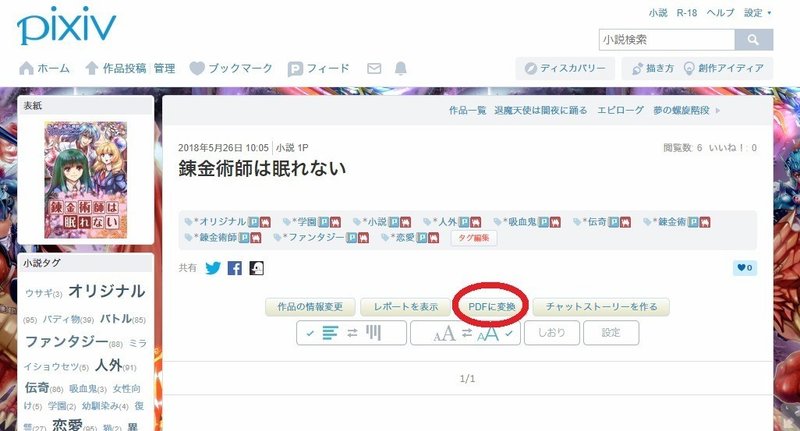The height and width of the screenshot is (431, 800).
Task: Click レポートを表示 button
Action: point(406,307)
